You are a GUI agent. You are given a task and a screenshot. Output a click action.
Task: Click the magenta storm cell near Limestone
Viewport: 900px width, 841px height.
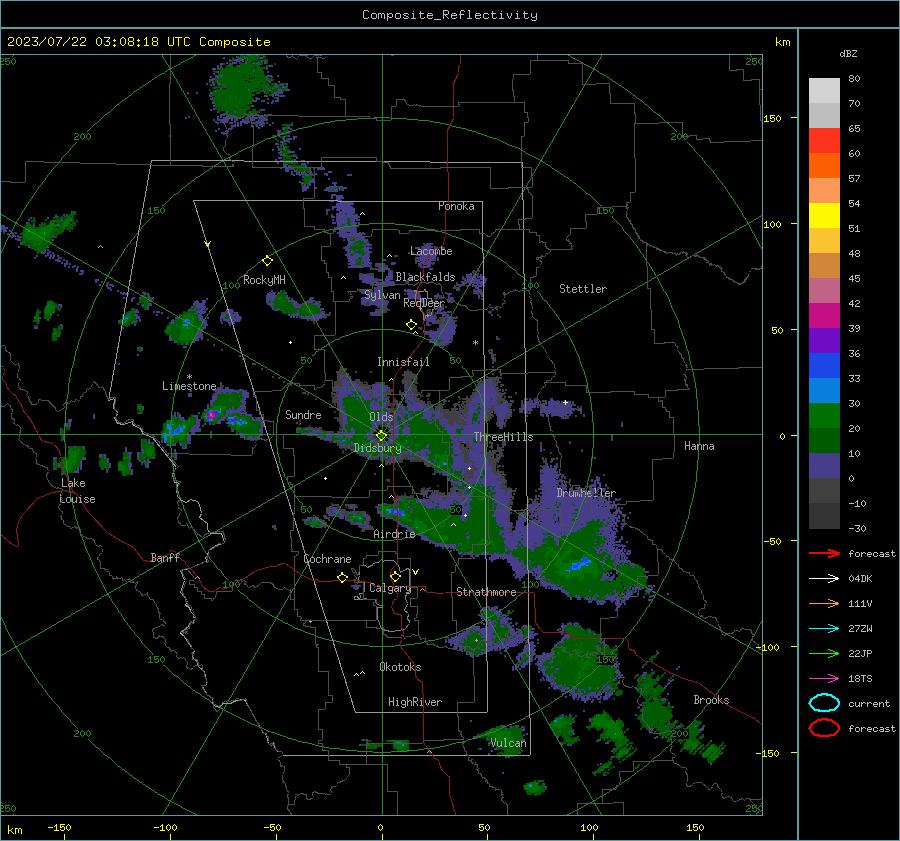212,414
